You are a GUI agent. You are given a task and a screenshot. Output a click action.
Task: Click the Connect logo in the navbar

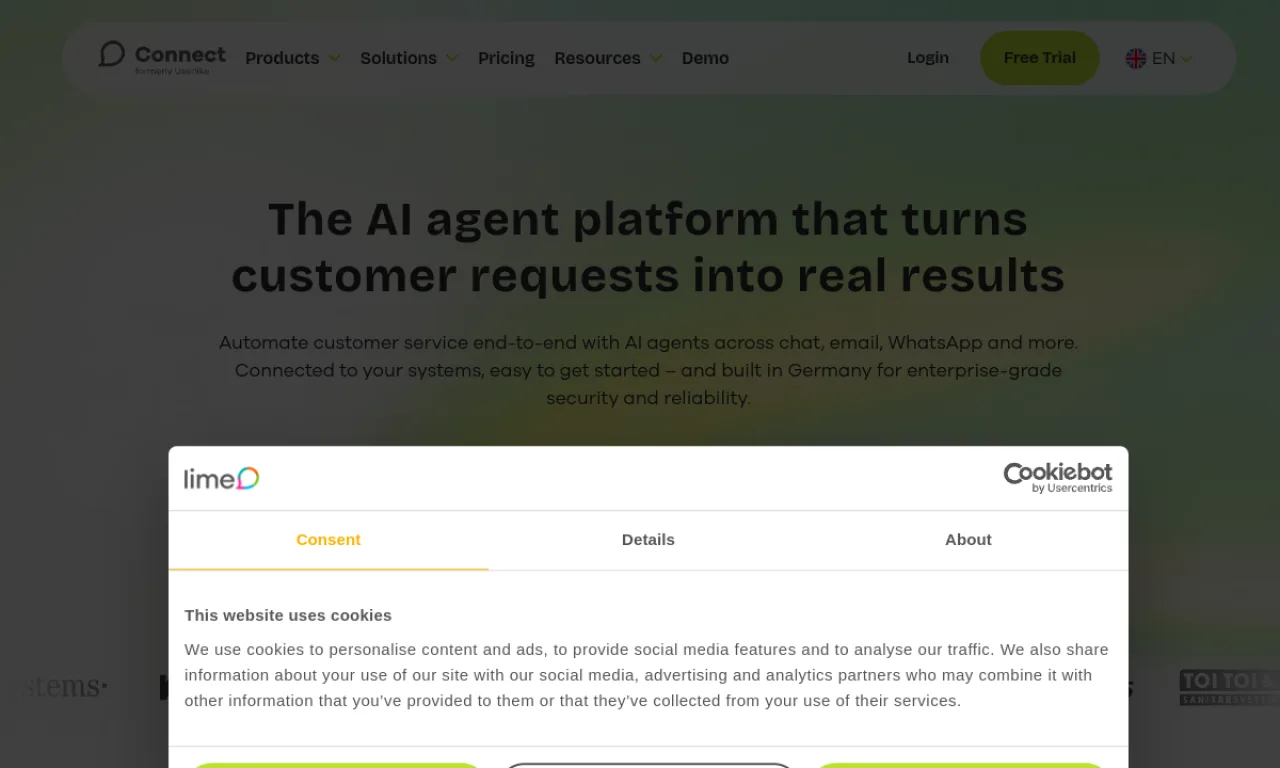(x=162, y=57)
